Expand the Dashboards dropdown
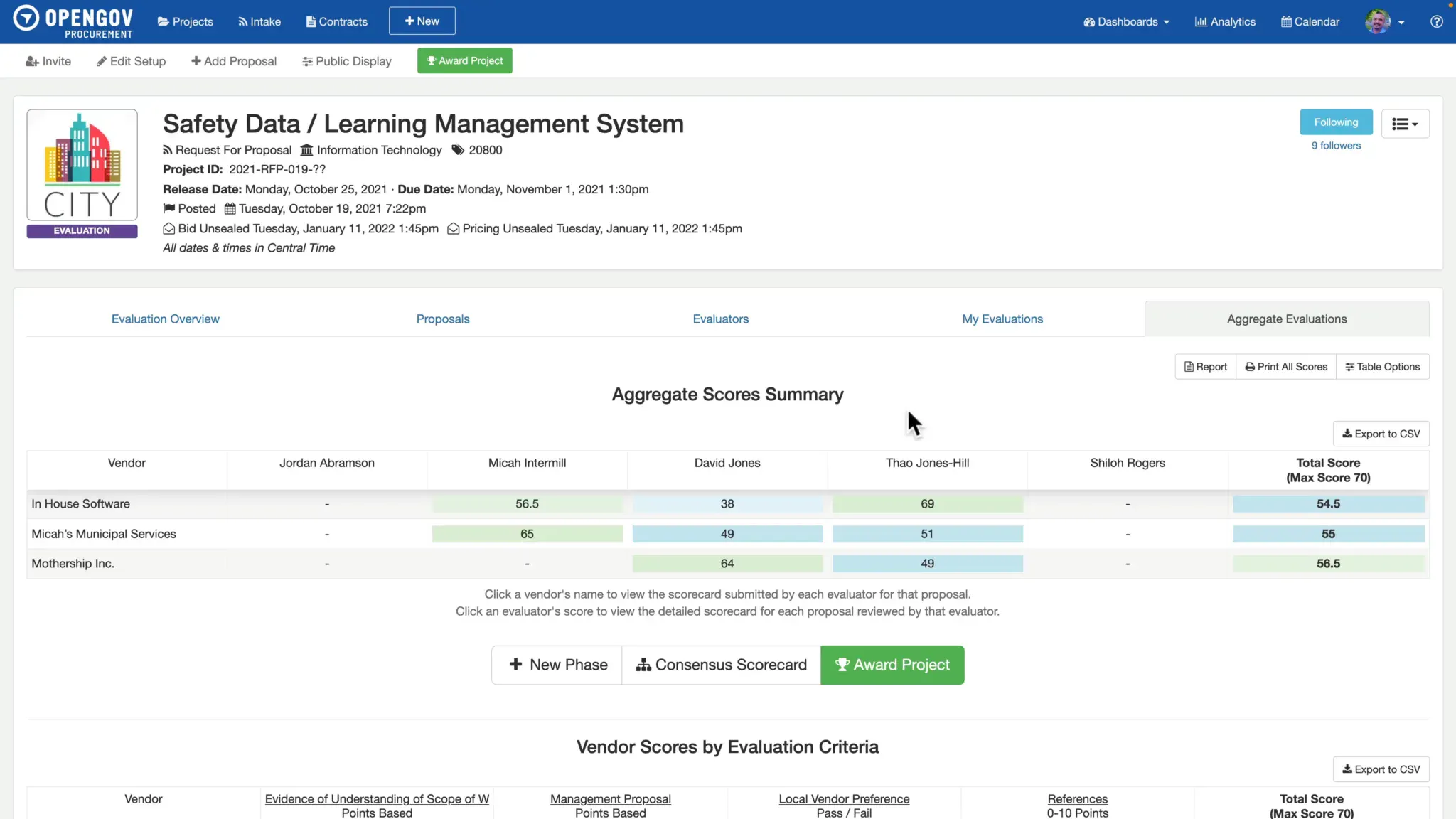The height and width of the screenshot is (819, 1456). [x=1125, y=21]
